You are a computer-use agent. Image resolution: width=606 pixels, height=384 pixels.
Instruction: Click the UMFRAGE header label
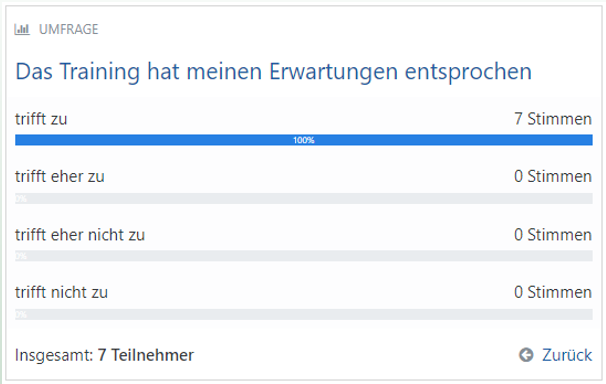point(68,29)
